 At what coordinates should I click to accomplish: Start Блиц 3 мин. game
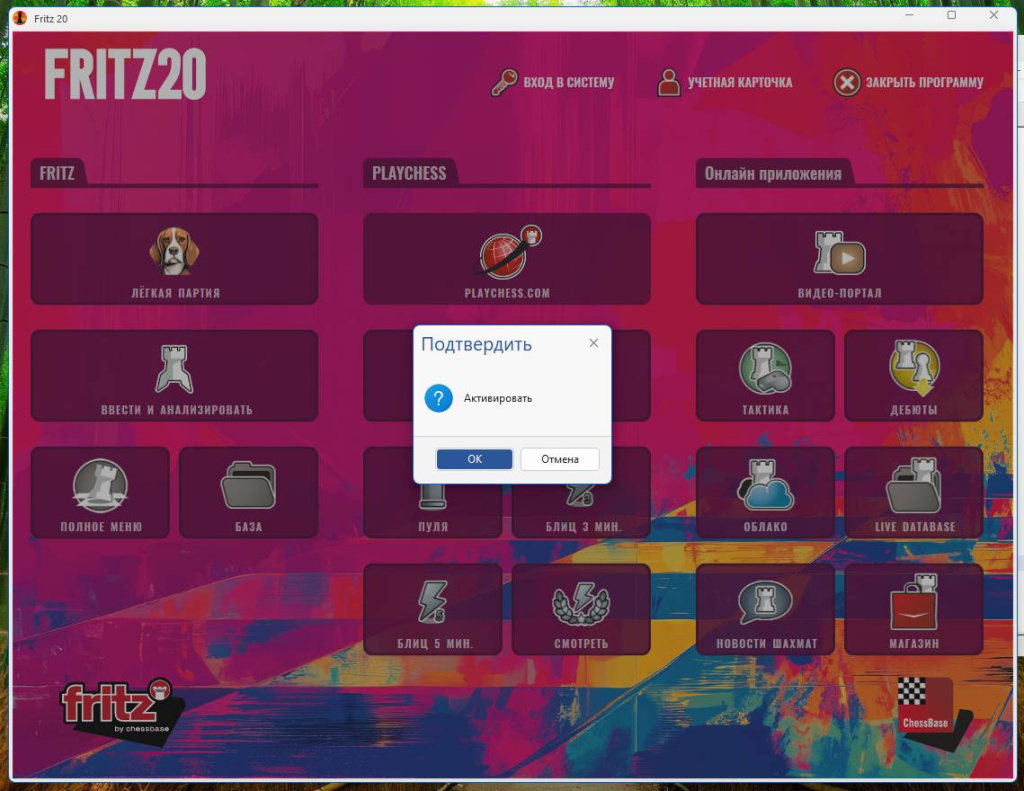[581, 511]
